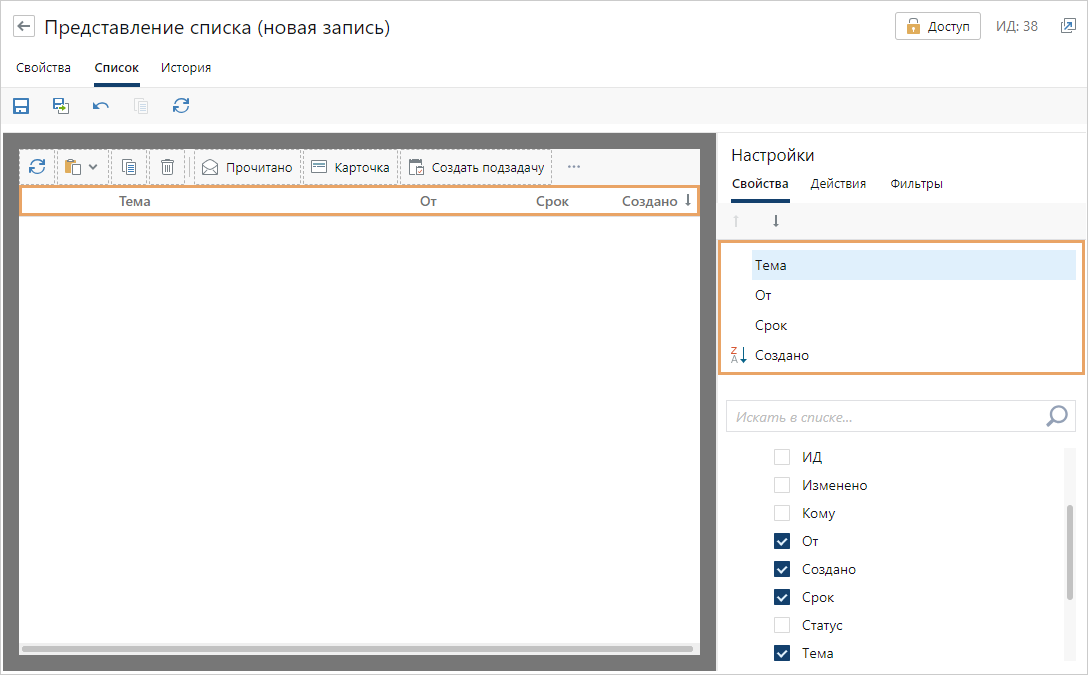Image resolution: width=1088 pixels, height=675 pixels.
Task: Save the record with the floppy disk icon
Action: pyautogui.click(x=21, y=106)
